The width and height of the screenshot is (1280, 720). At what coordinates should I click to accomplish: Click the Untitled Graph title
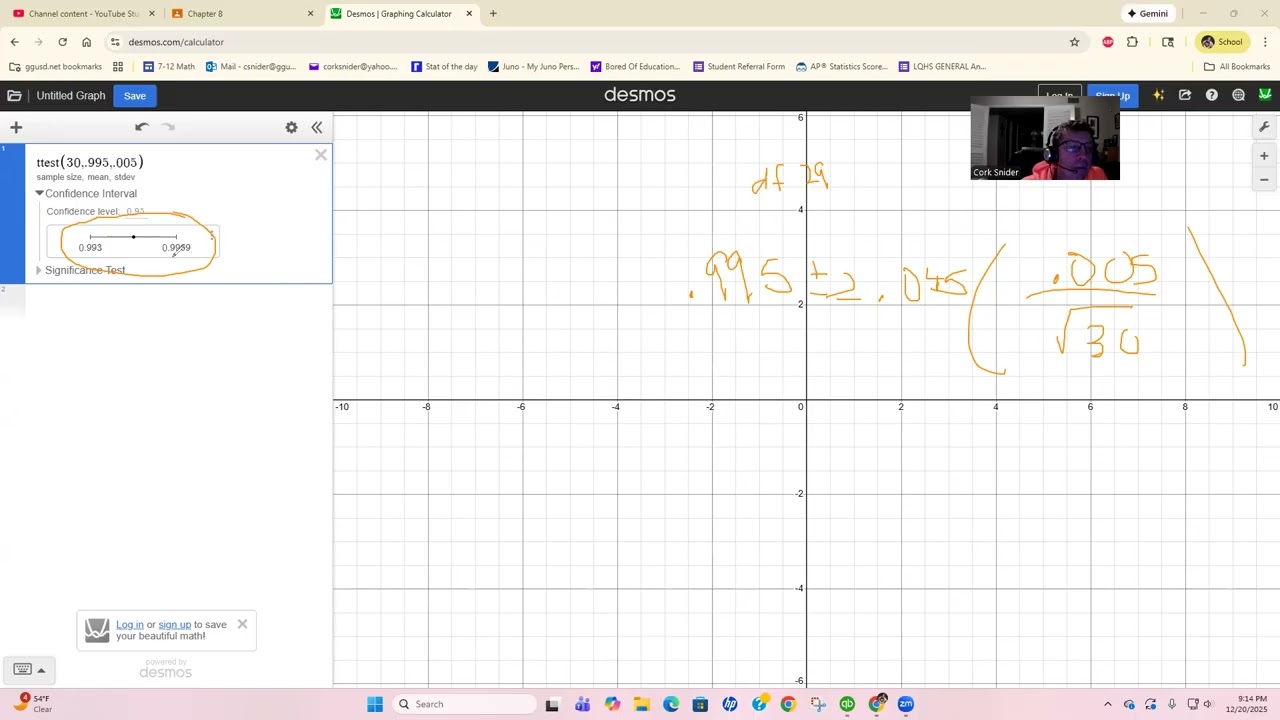71,96
